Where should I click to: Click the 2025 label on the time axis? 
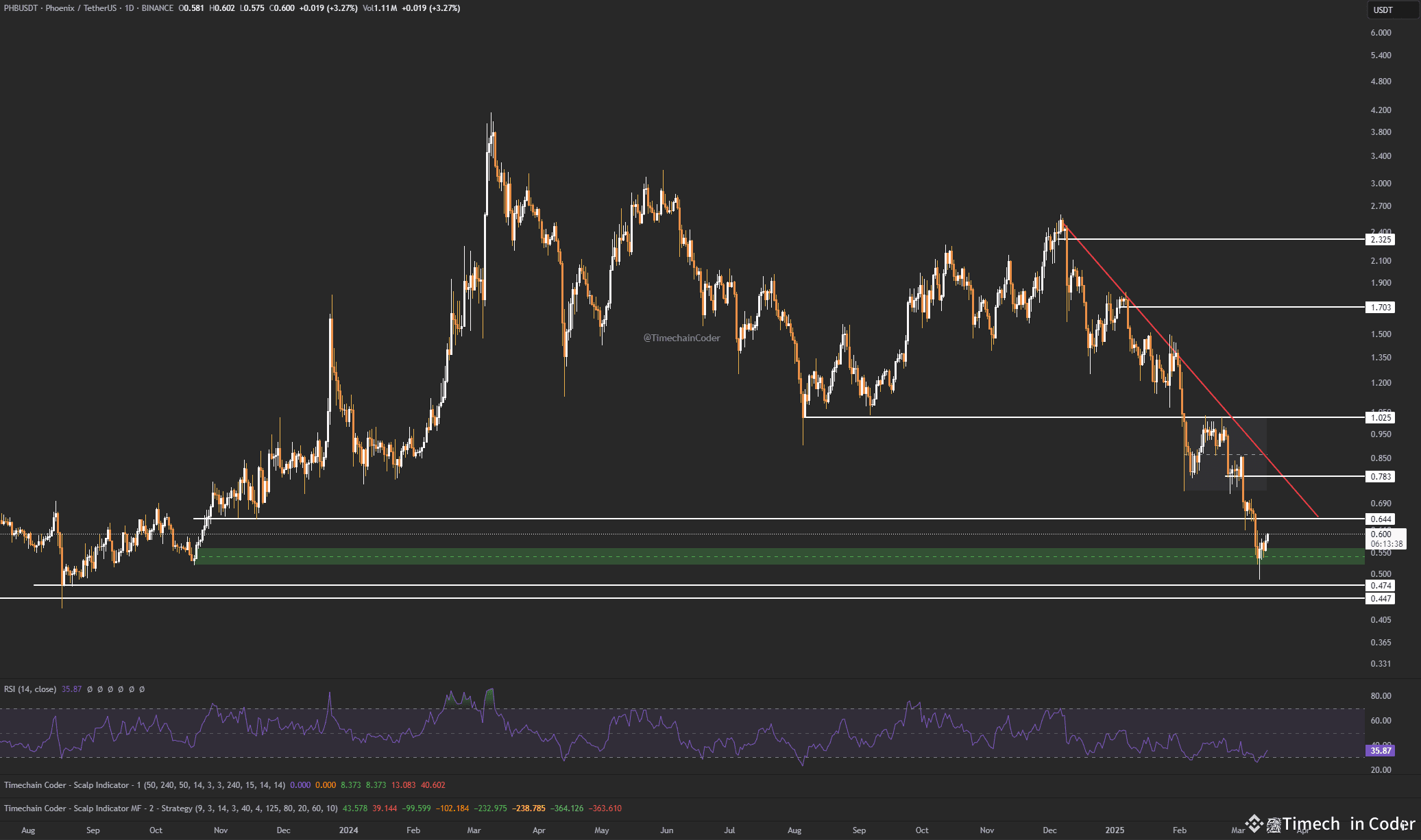point(1115,830)
